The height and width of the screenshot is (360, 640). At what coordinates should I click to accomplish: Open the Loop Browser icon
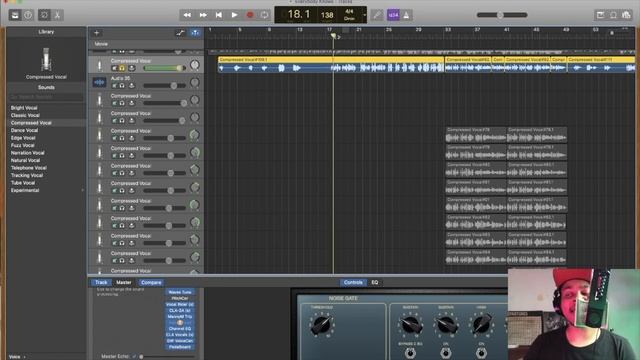tap(613, 15)
